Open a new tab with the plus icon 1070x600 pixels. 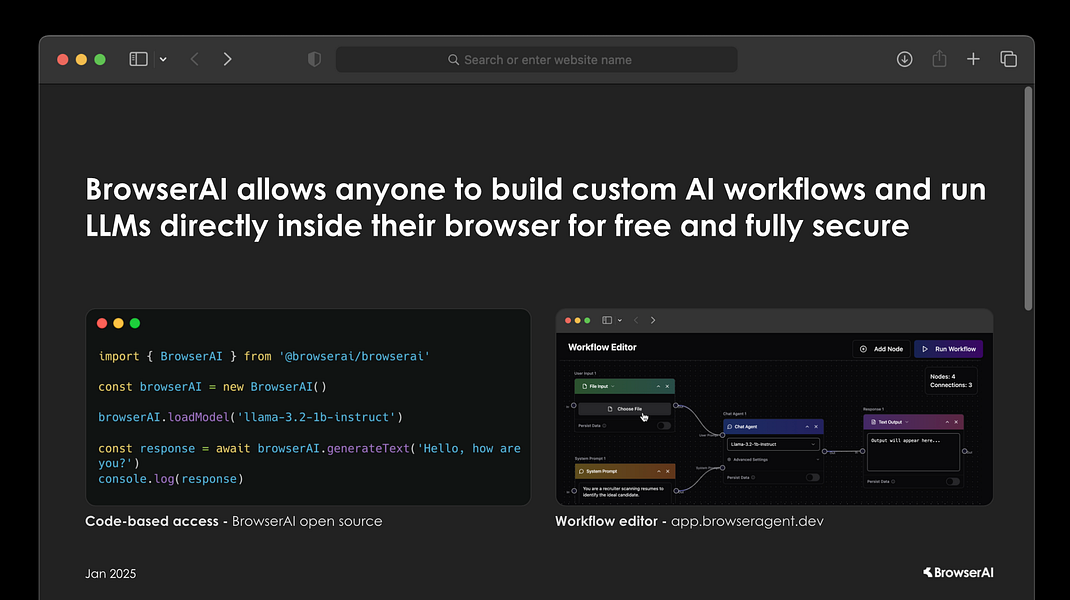point(973,59)
